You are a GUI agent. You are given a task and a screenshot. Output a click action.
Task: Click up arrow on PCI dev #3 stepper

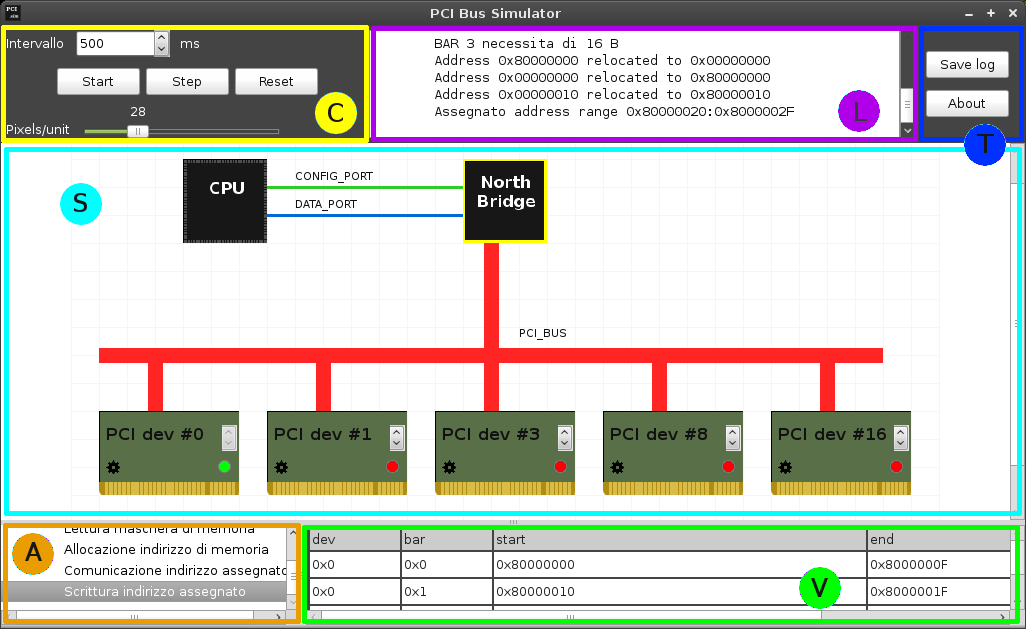point(565,433)
